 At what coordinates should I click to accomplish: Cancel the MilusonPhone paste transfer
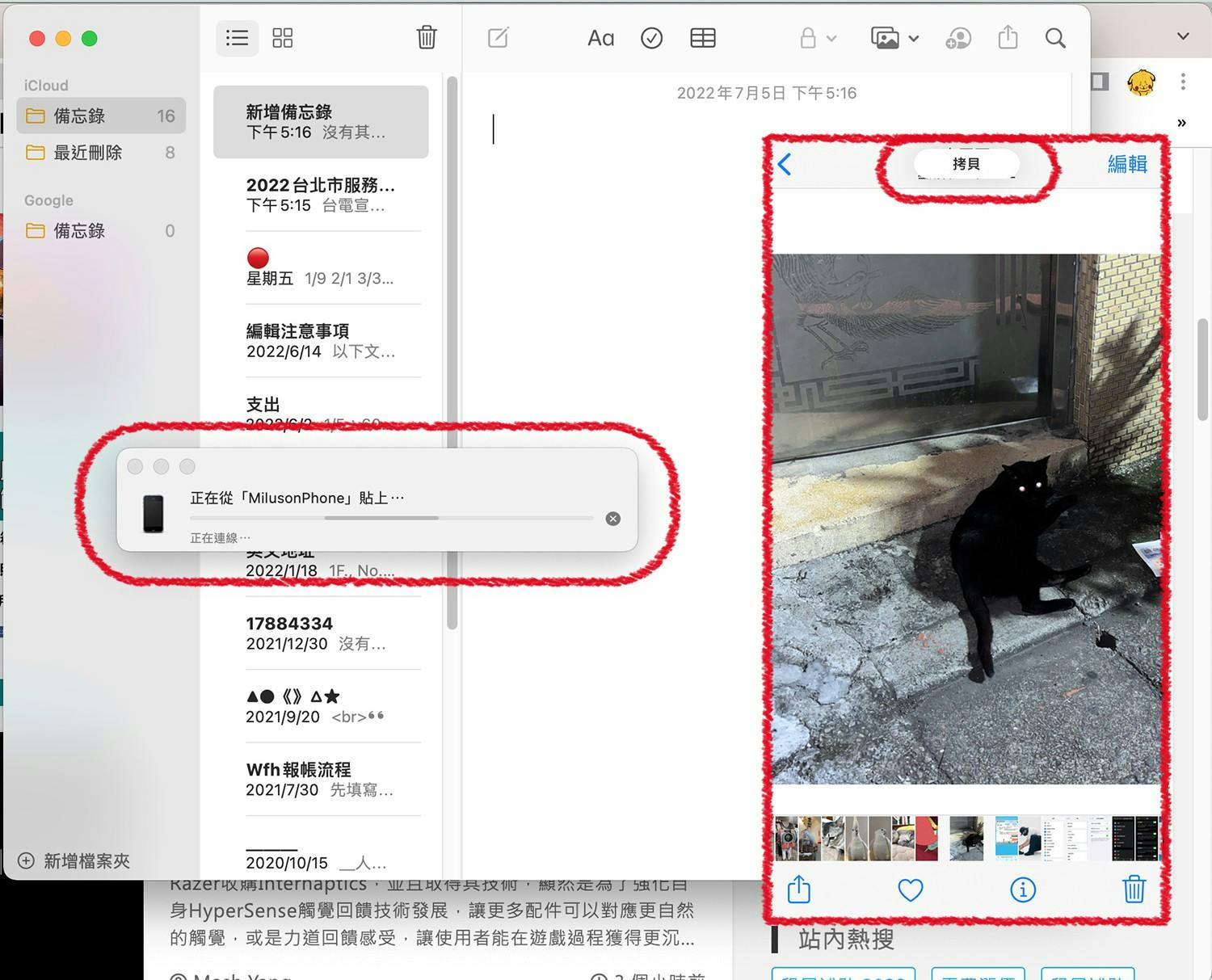pos(613,519)
